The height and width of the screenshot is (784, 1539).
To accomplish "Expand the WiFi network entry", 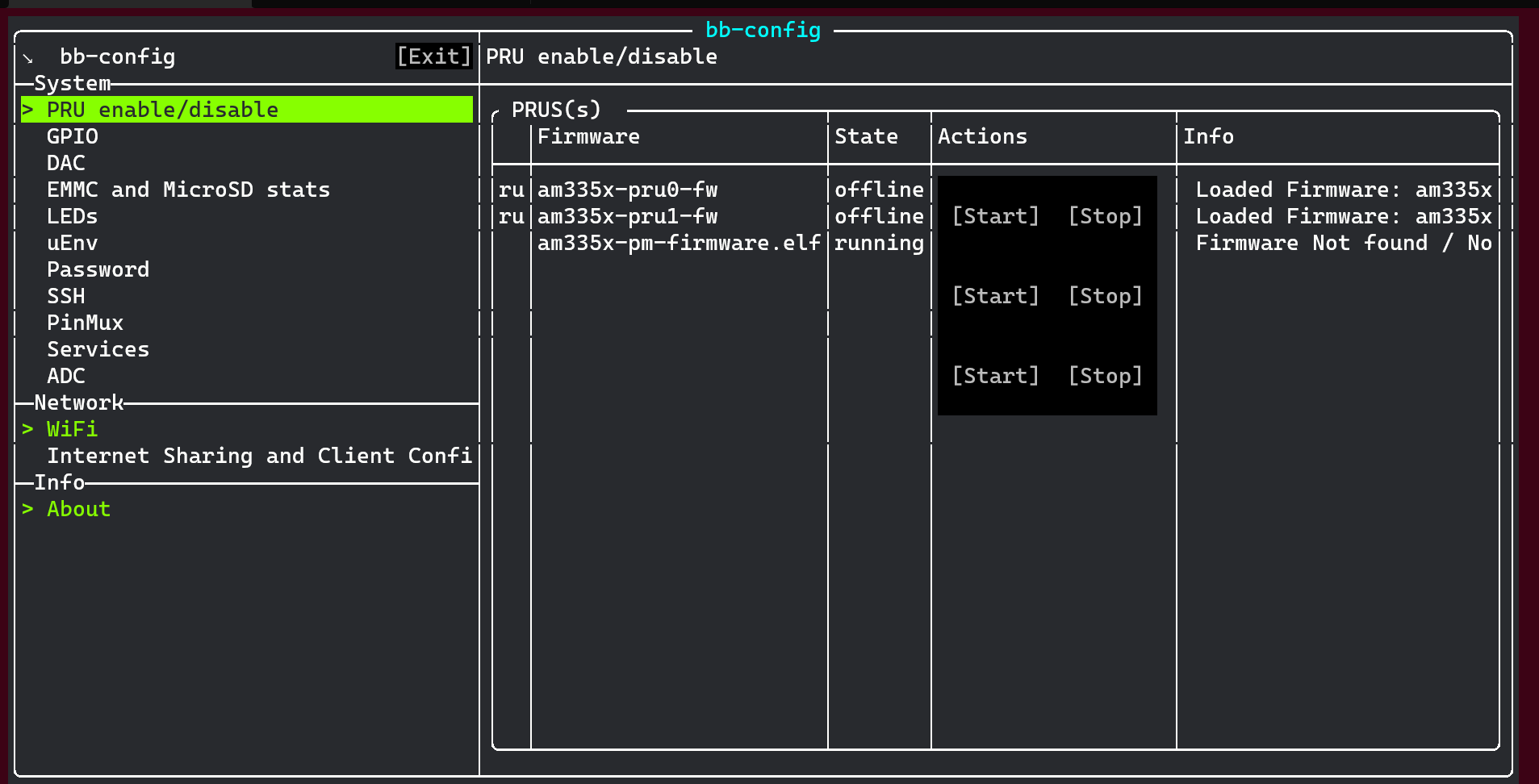I will (x=71, y=429).
